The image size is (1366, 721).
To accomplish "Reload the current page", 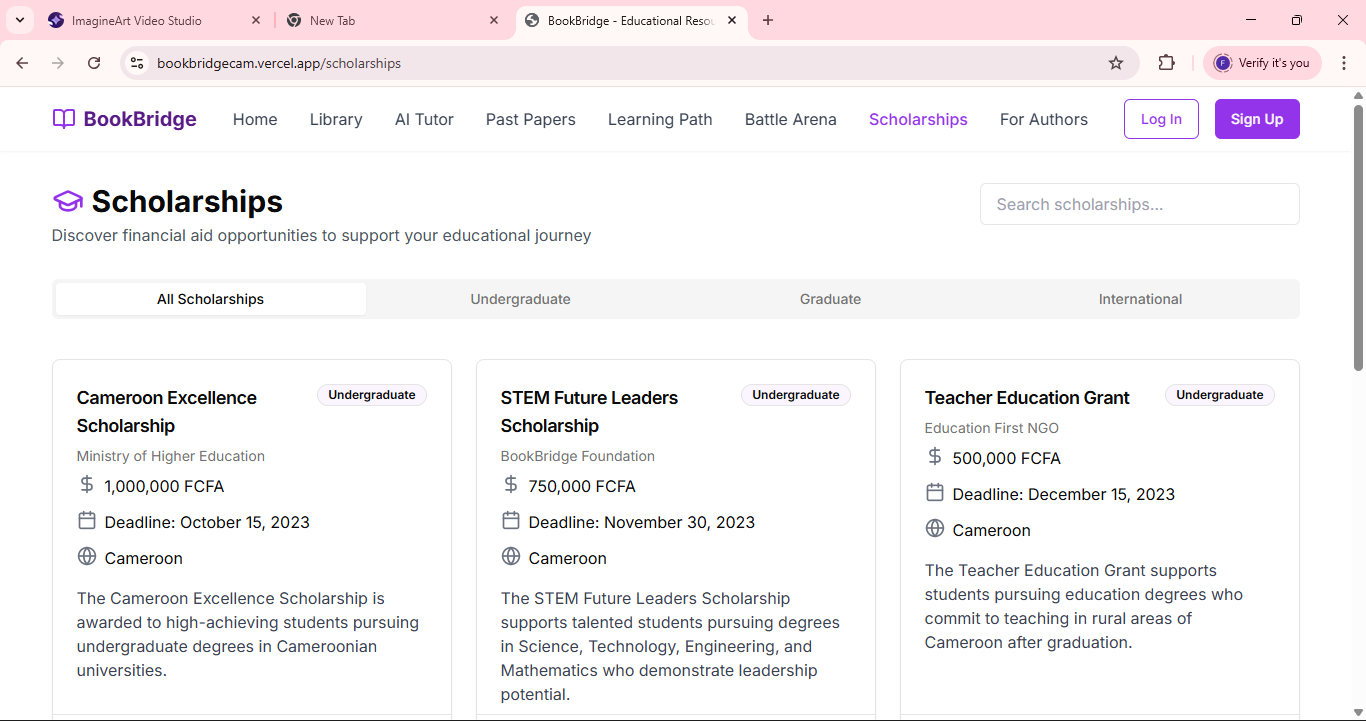I will click(x=94, y=63).
